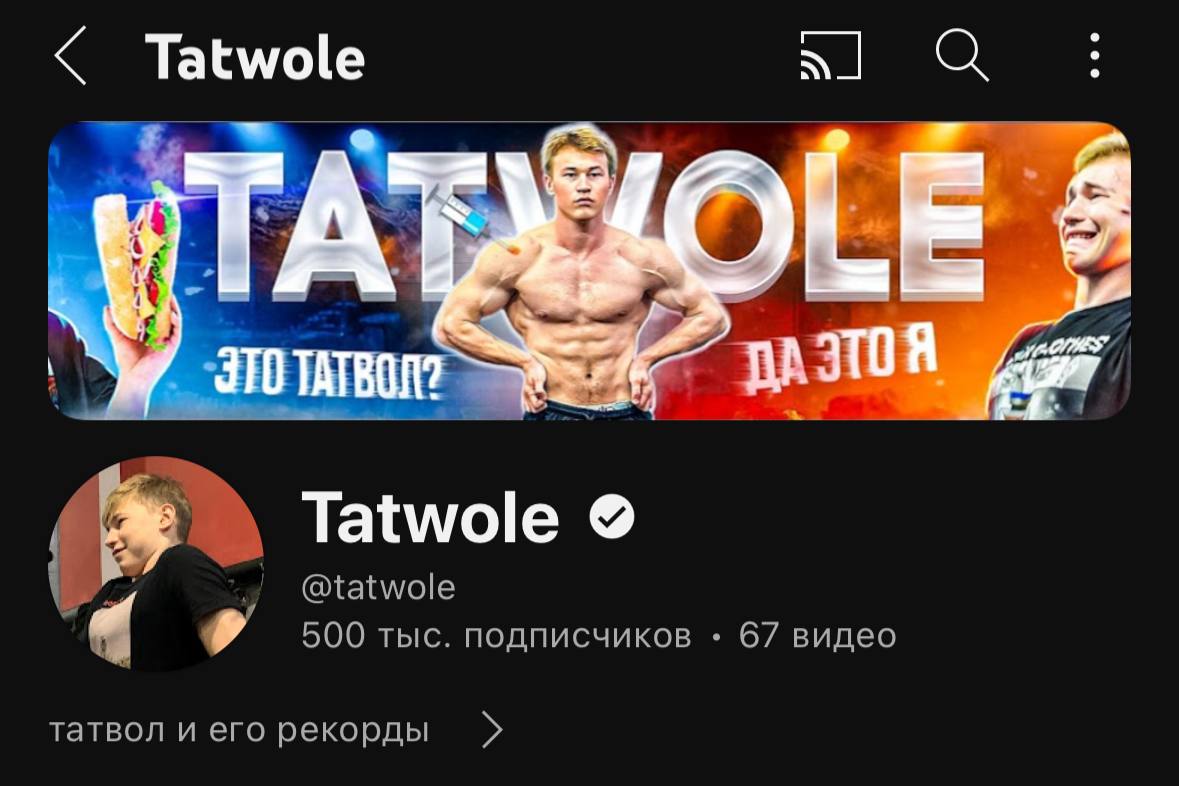Image resolution: width=1179 pixels, height=786 pixels.
Task: Tap the sandwich image in banner
Action: click(x=137, y=267)
